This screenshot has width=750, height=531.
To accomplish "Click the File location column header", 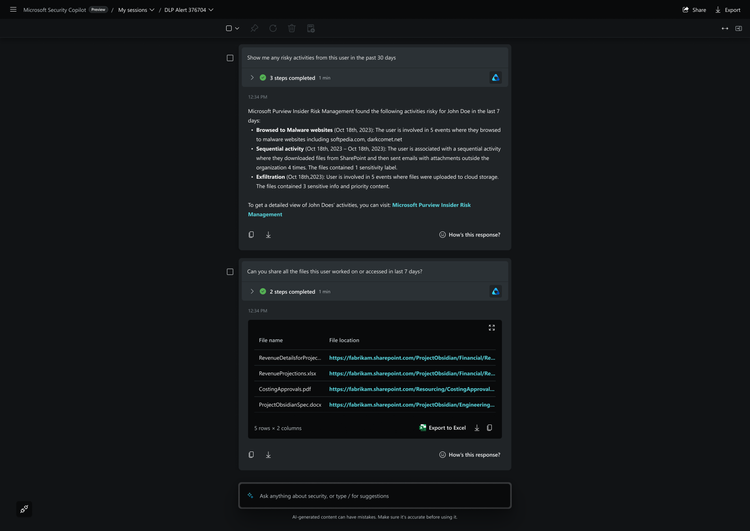I will click(344, 340).
